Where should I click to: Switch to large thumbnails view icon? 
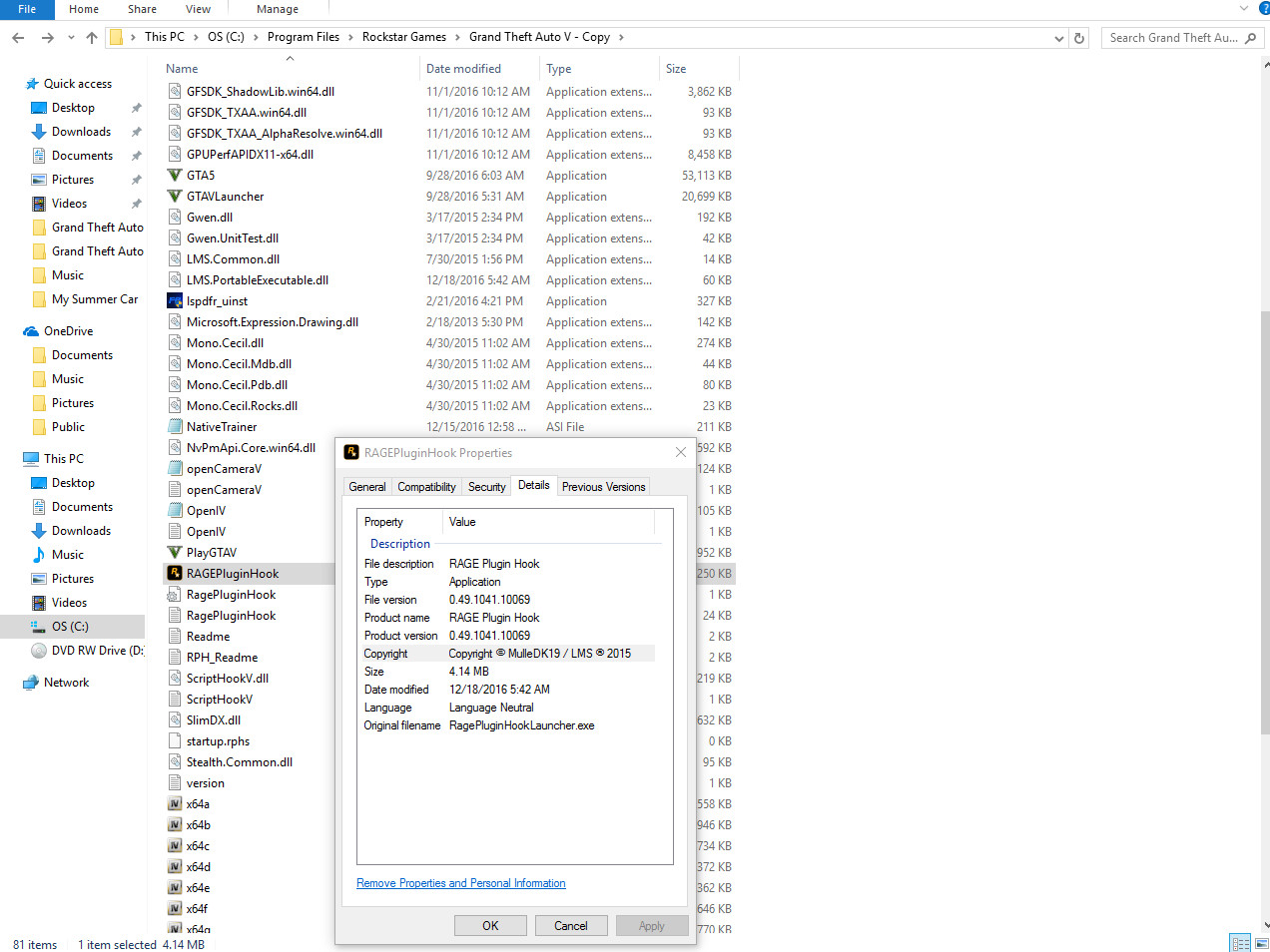pyautogui.click(x=1262, y=943)
